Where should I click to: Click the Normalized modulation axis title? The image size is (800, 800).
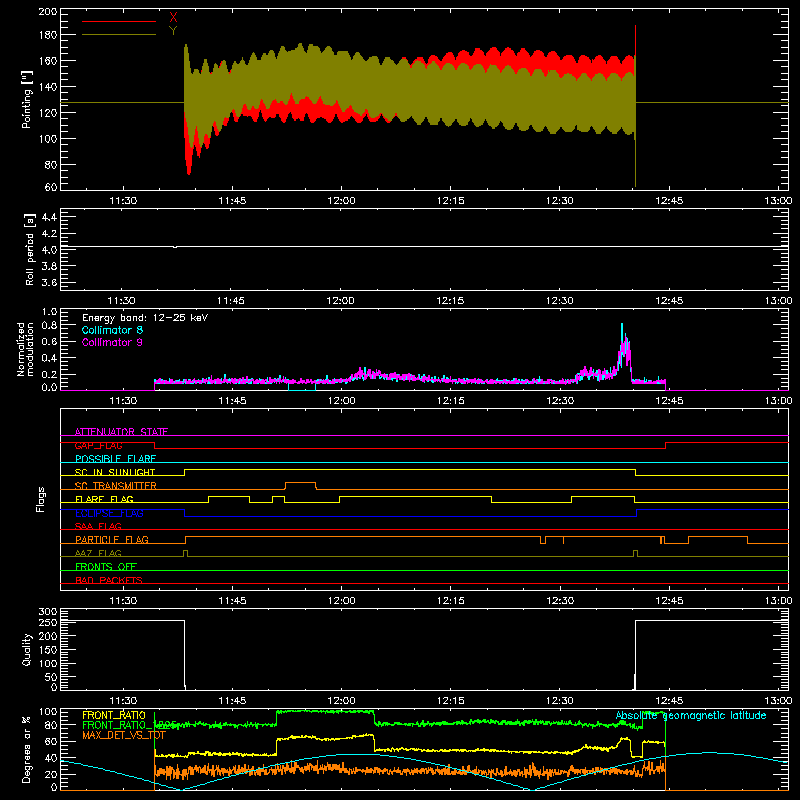pos(26,349)
